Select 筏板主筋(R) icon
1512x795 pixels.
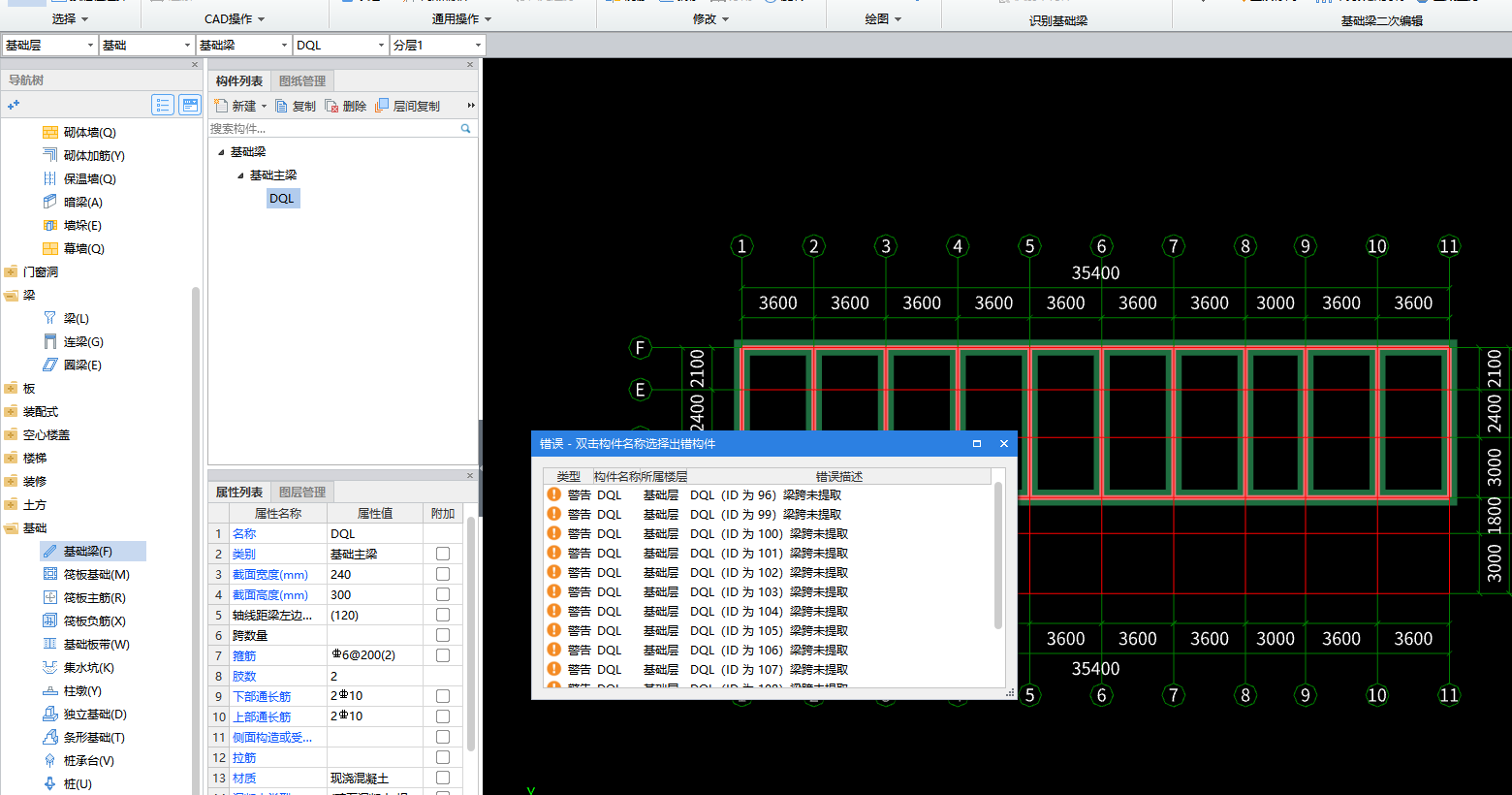[x=50, y=597]
